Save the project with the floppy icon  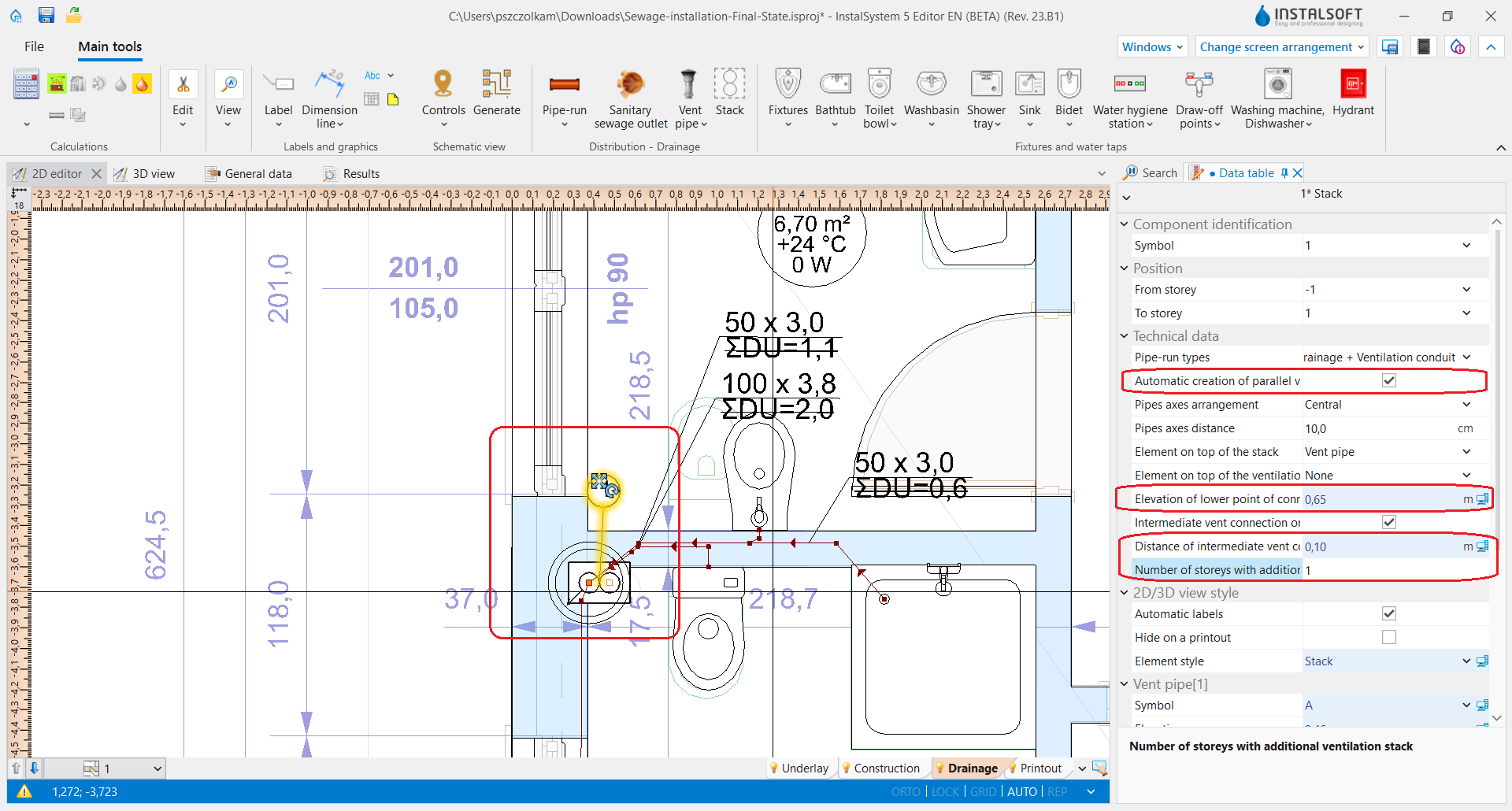click(x=46, y=15)
